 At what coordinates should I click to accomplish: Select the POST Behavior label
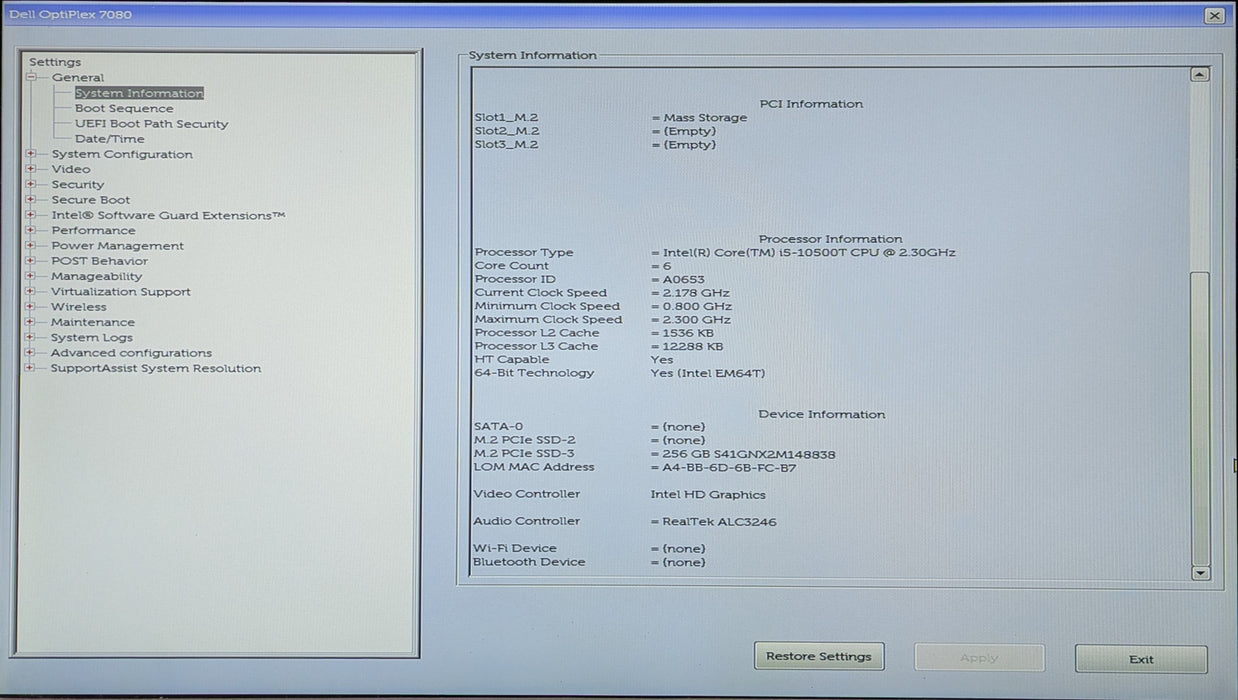pyautogui.click(x=99, y=261)
